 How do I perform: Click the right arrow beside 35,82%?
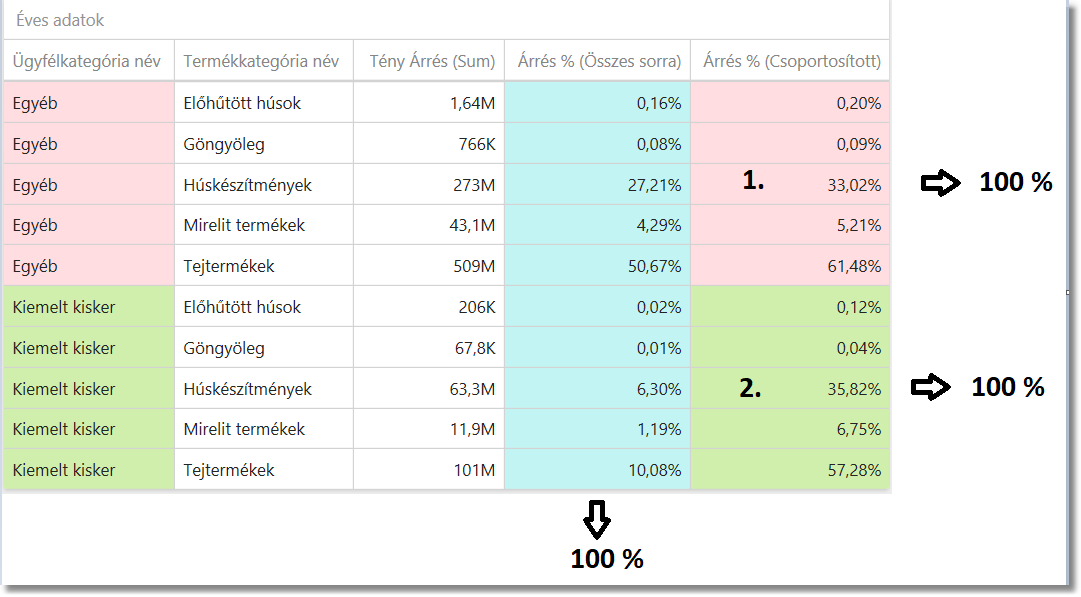pos(930,388)
